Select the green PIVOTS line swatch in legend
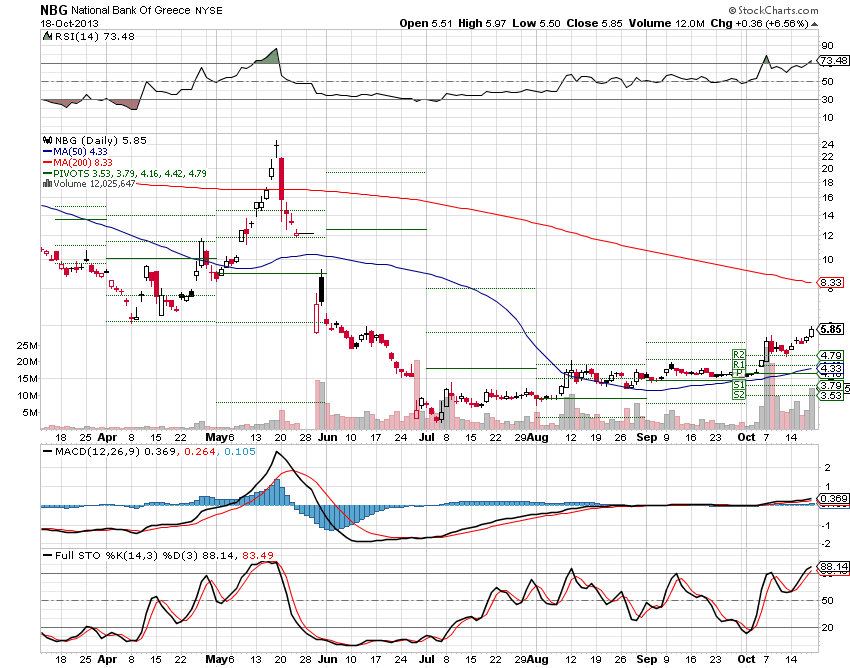Viewport: 850px width, 668px height. coord(48,174)
